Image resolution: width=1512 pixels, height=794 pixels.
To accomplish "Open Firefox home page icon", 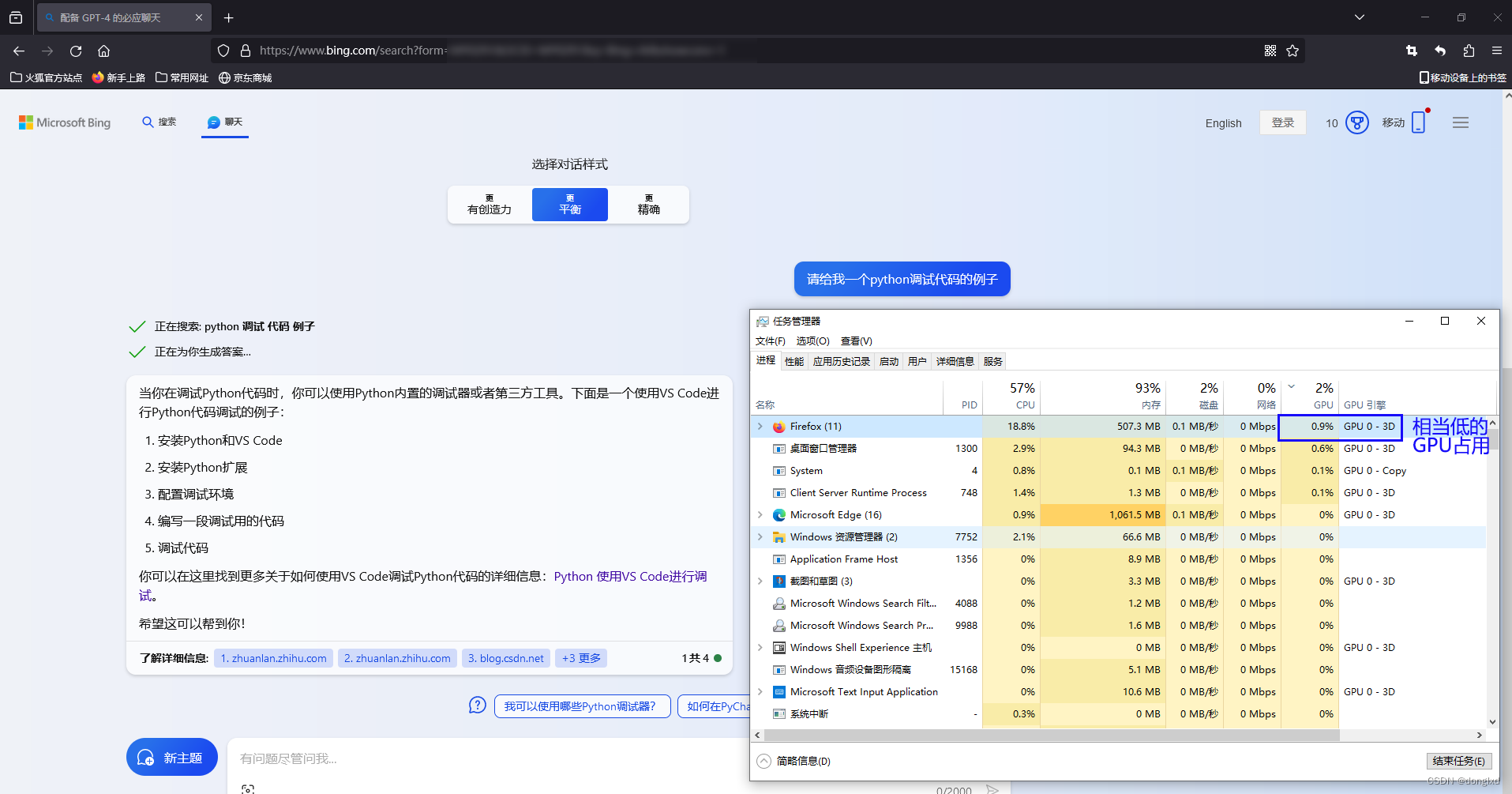I will click(103, 51).
